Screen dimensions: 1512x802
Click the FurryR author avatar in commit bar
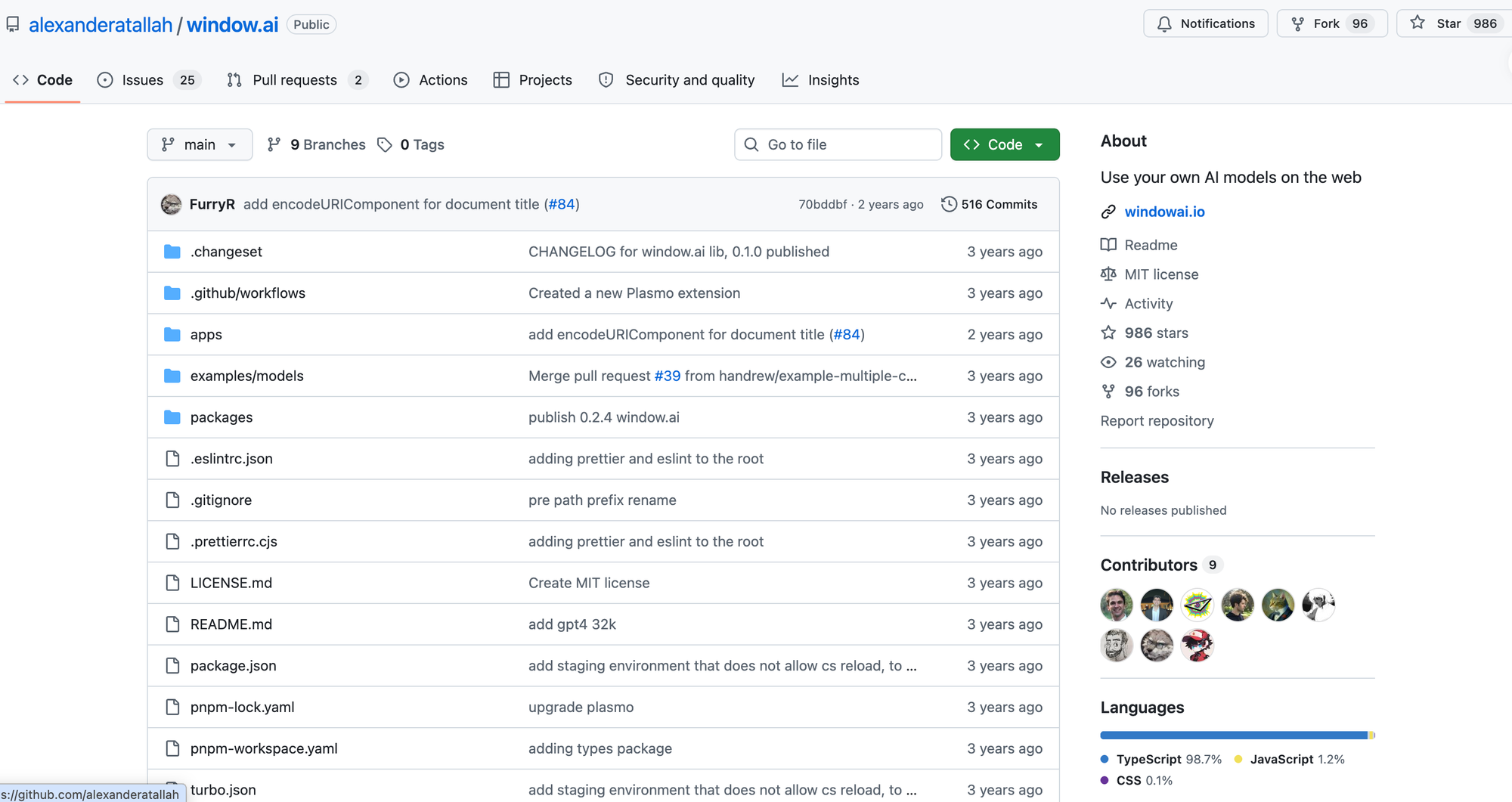tap(172, 204)
